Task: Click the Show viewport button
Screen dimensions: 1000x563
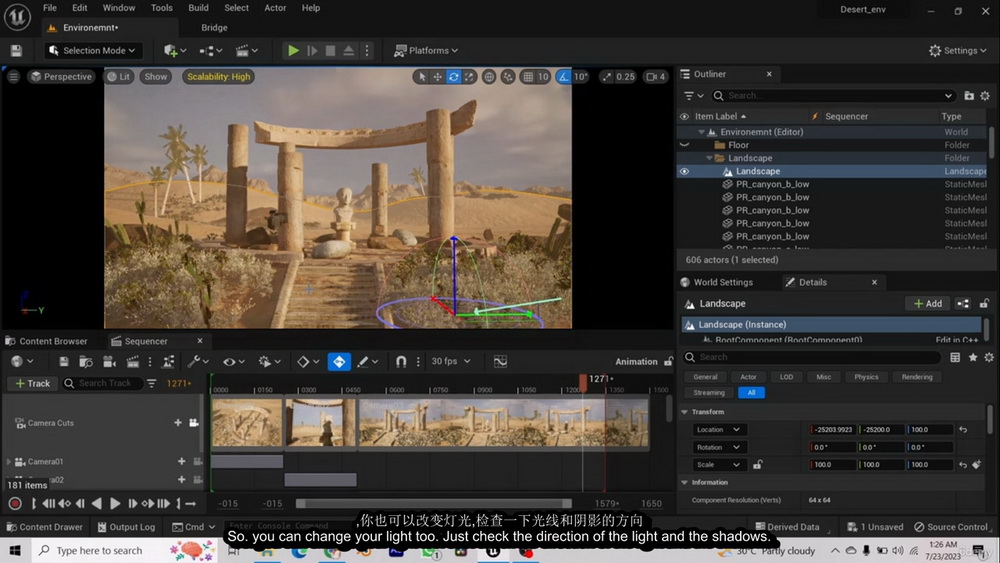Action: coord(156,77)
